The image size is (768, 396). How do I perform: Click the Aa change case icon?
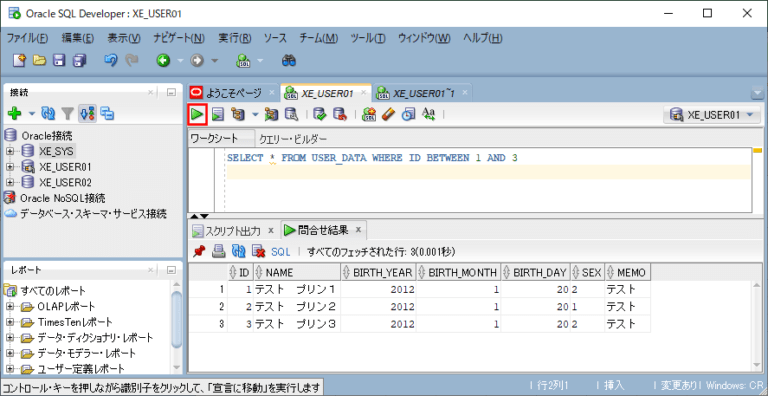429,114
